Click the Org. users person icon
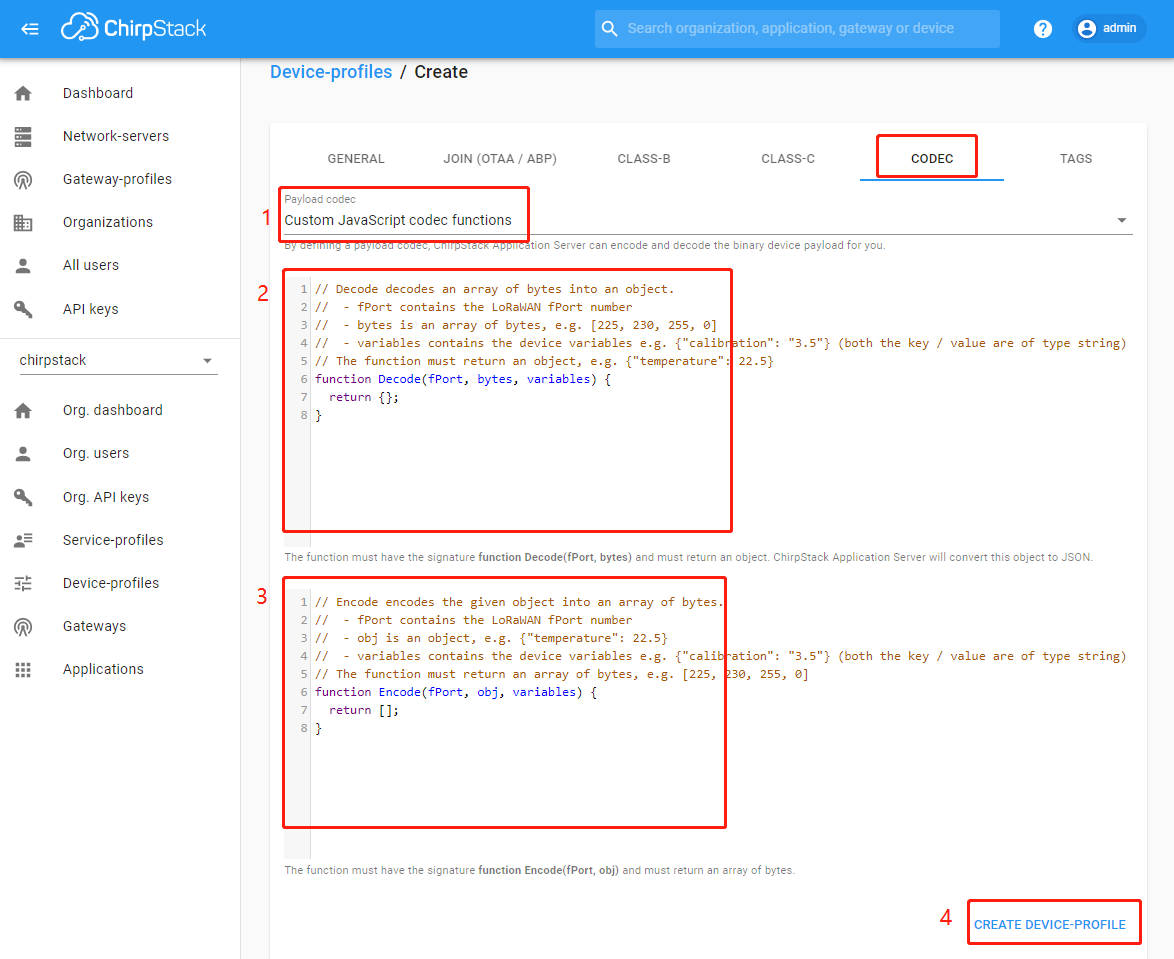This screenshot has width=1174, height=959. pyautogui.click(x=23, y=454)
